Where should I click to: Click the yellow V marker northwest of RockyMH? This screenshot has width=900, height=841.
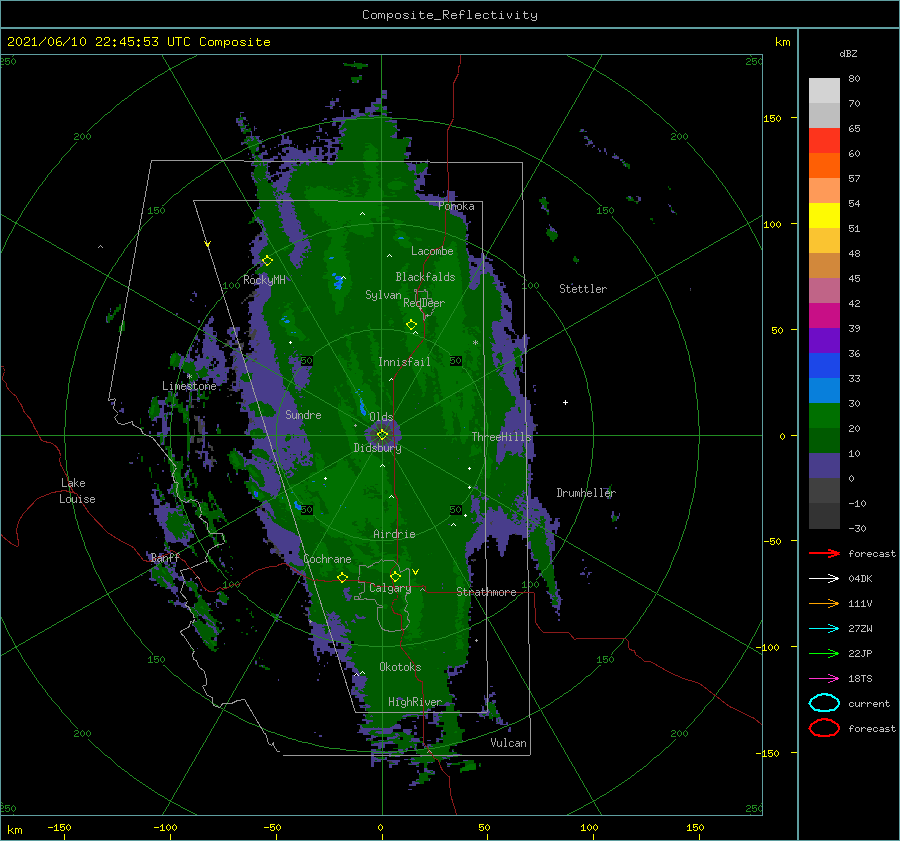click(208, 244)
